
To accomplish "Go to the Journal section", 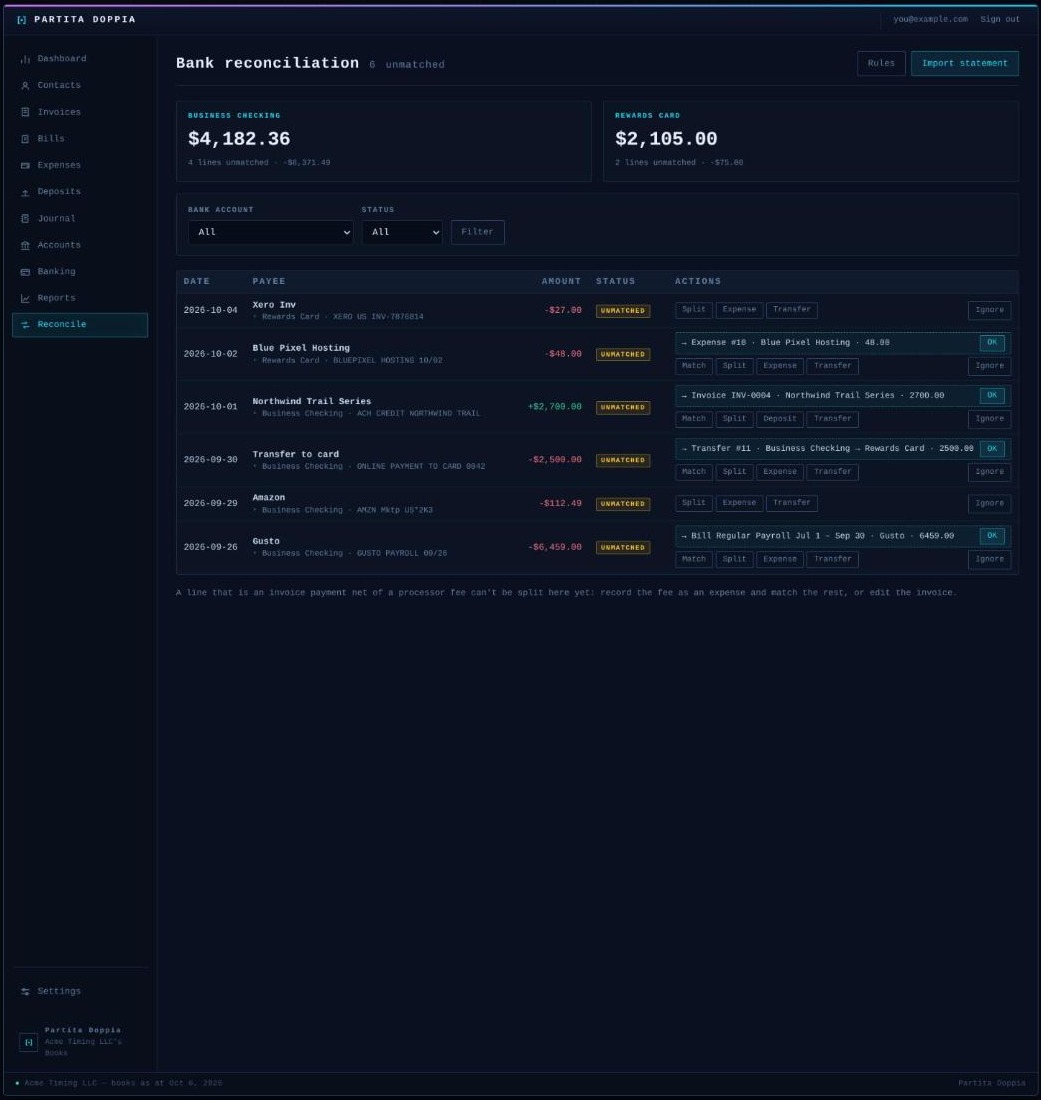I will pyautogui.click(x=80, y=219).
